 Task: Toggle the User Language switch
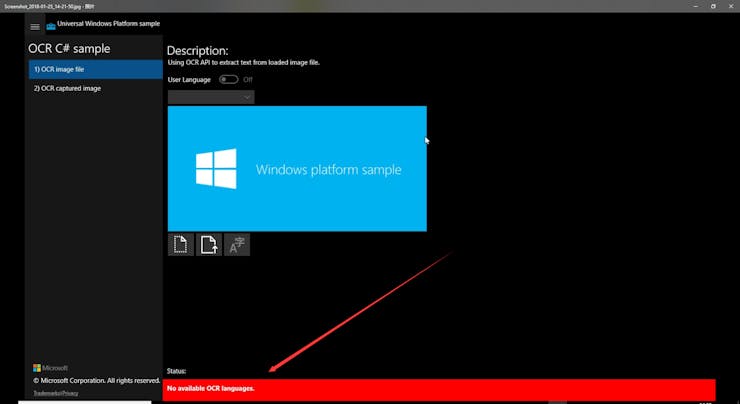(229, 80)
